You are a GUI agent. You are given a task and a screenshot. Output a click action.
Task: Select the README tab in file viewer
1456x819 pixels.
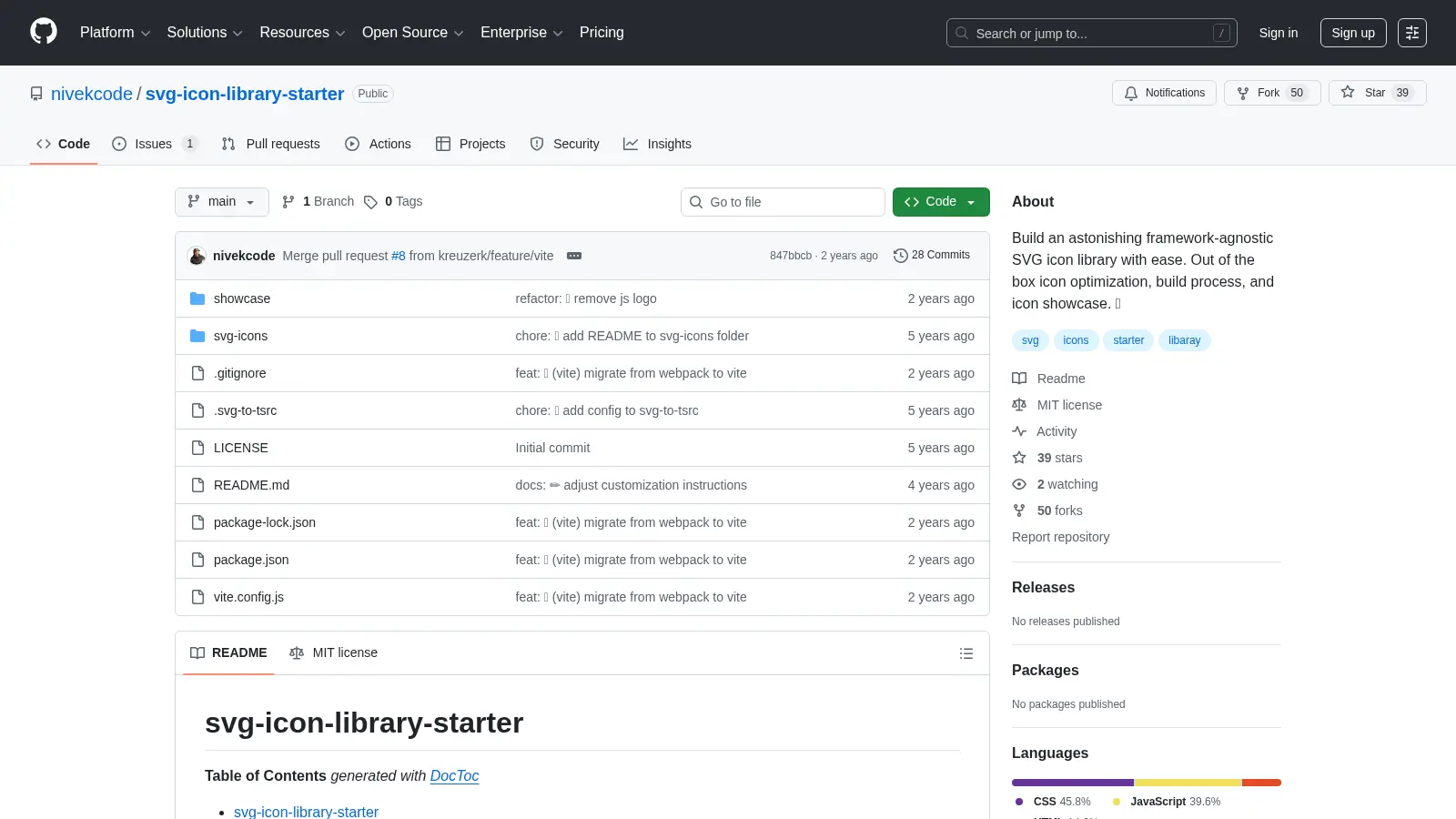[x=228, y=652]
